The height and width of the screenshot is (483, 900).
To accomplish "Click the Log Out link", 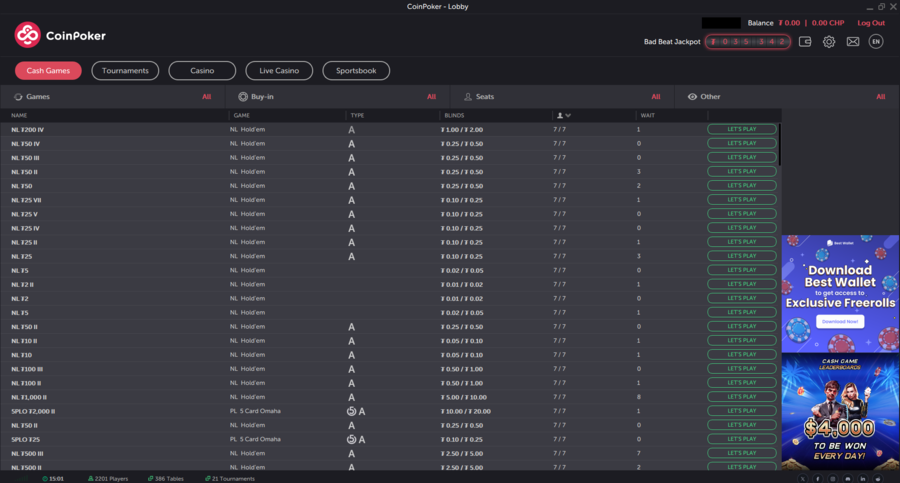I will tap(871, 23).
